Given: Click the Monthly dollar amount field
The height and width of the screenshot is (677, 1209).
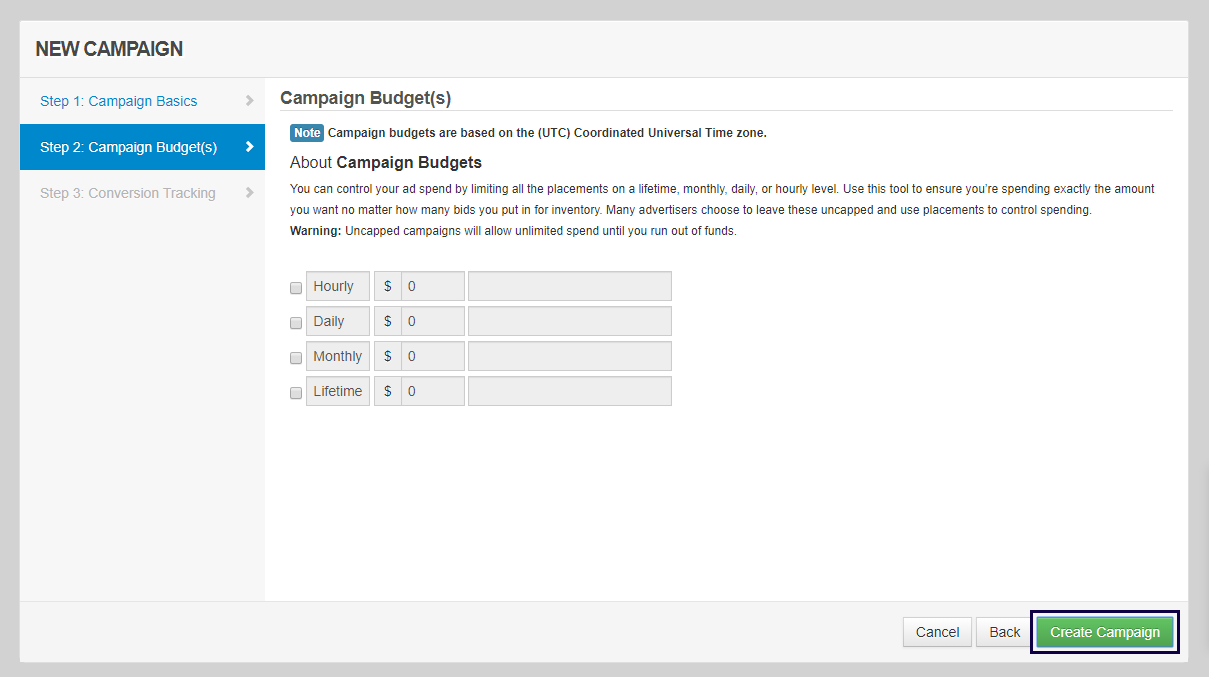Looking at the screenshot, I should (x=430, y=355).
